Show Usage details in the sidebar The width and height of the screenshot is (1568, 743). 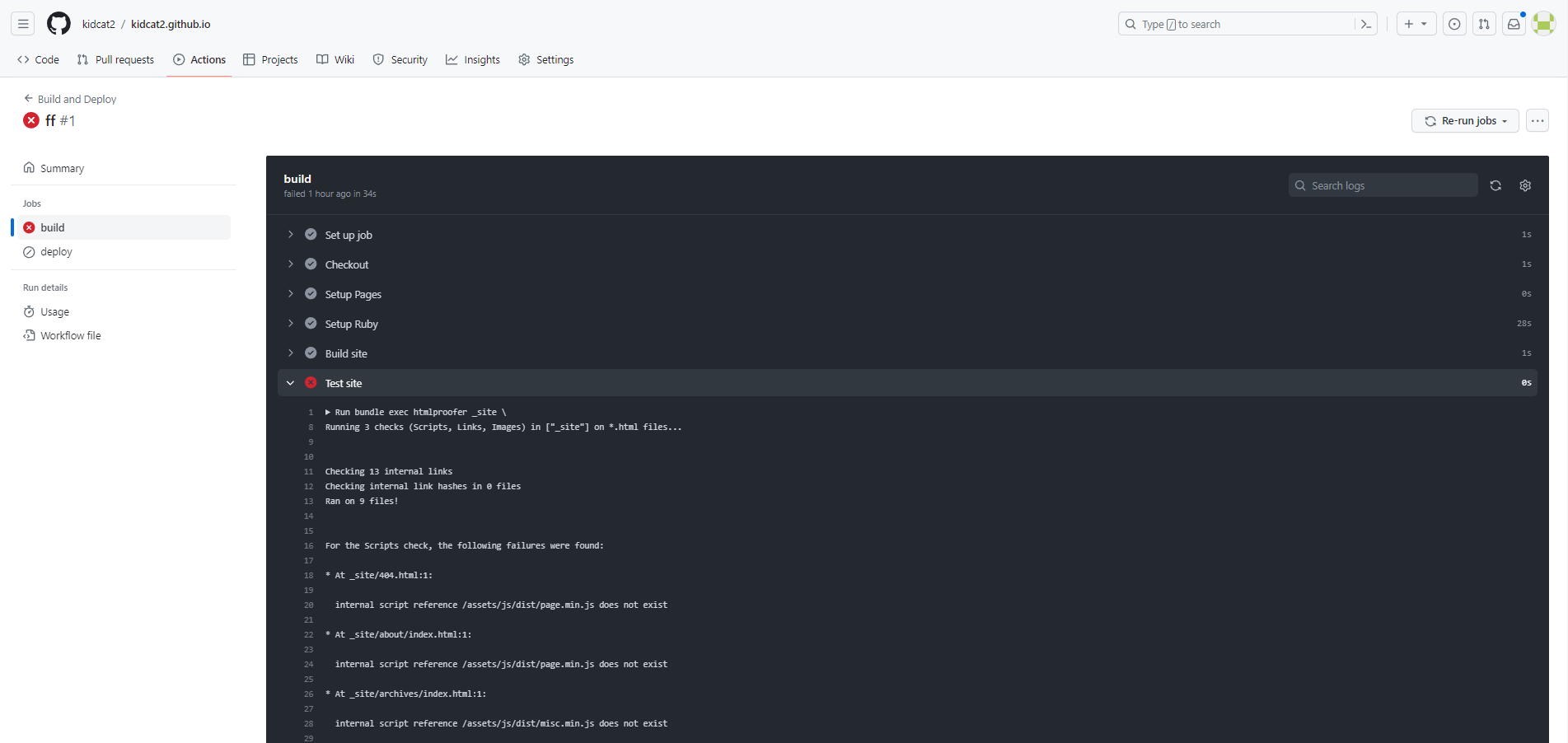(x=54, y=311)
